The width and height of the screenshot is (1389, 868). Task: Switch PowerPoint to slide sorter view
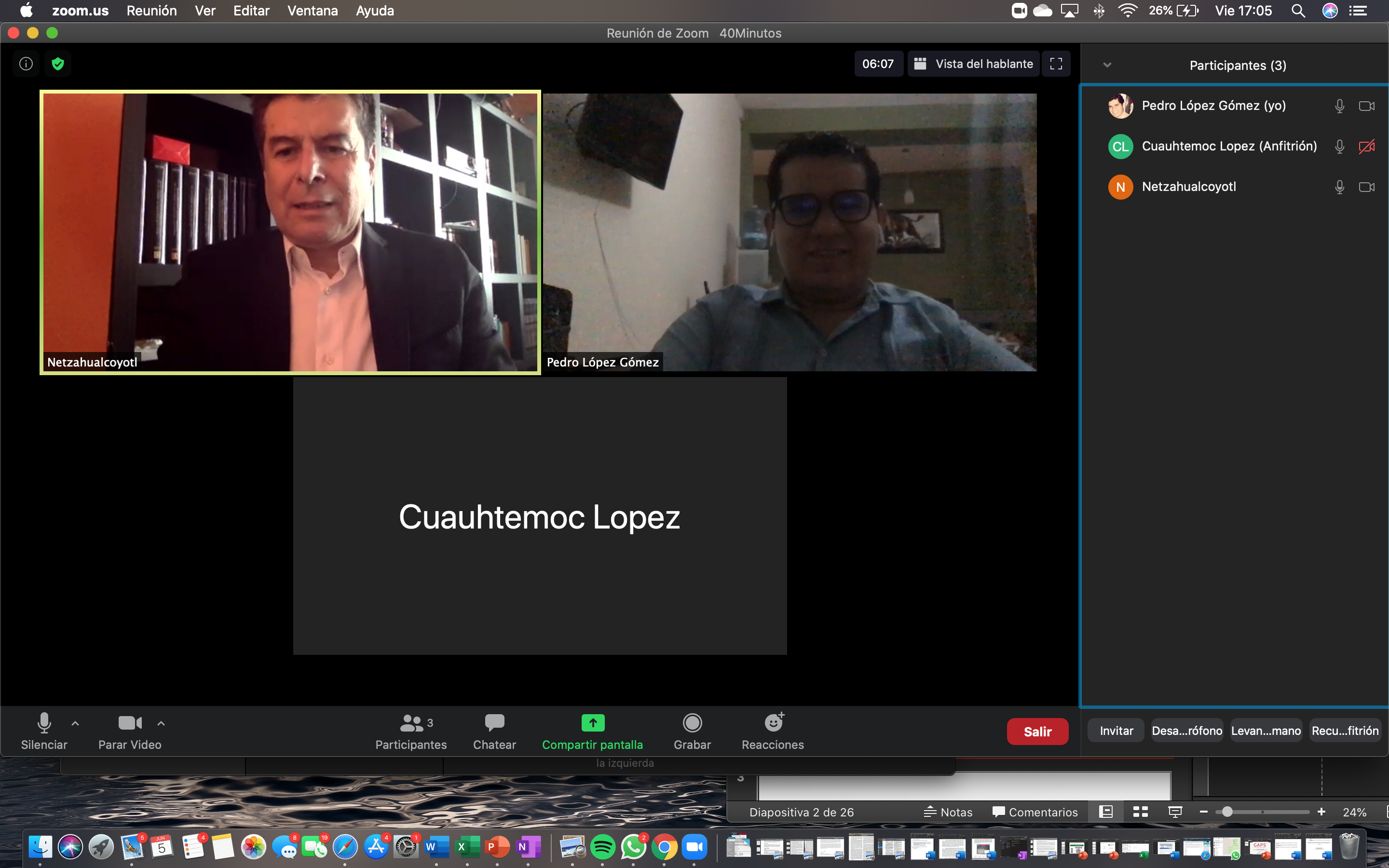coord(1141,812)
